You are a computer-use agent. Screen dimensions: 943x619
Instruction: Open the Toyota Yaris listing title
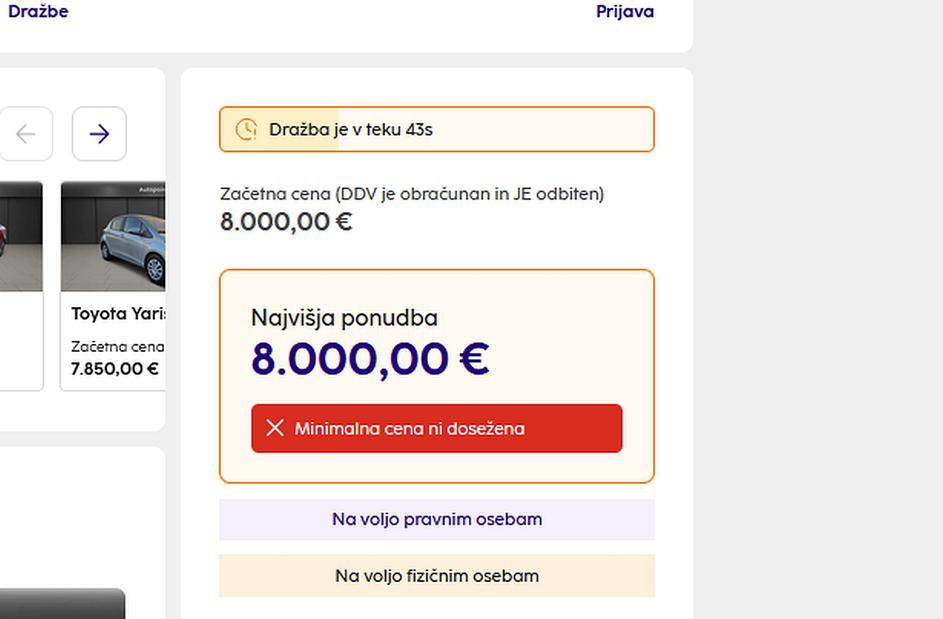(117, 314)
